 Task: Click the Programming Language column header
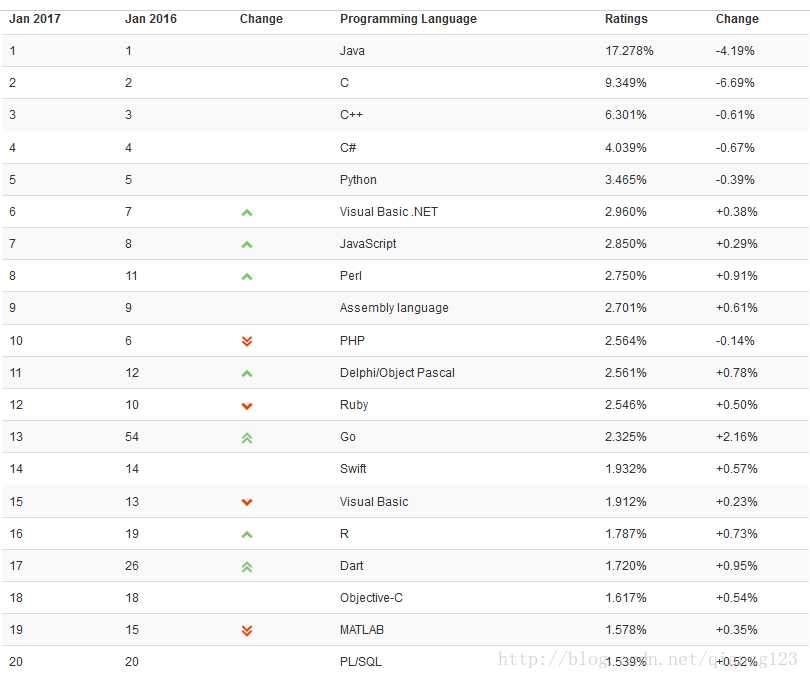click(x=408, y=19)
